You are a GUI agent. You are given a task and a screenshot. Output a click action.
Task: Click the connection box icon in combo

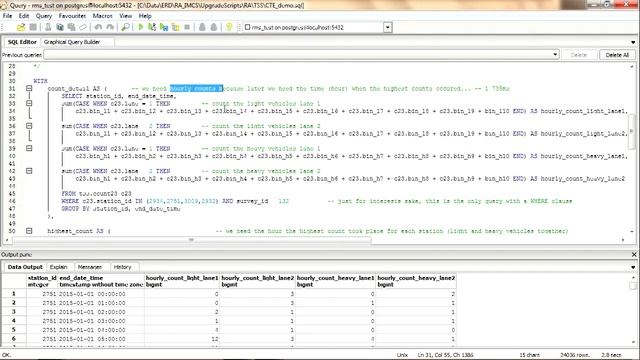coord(247,27)
